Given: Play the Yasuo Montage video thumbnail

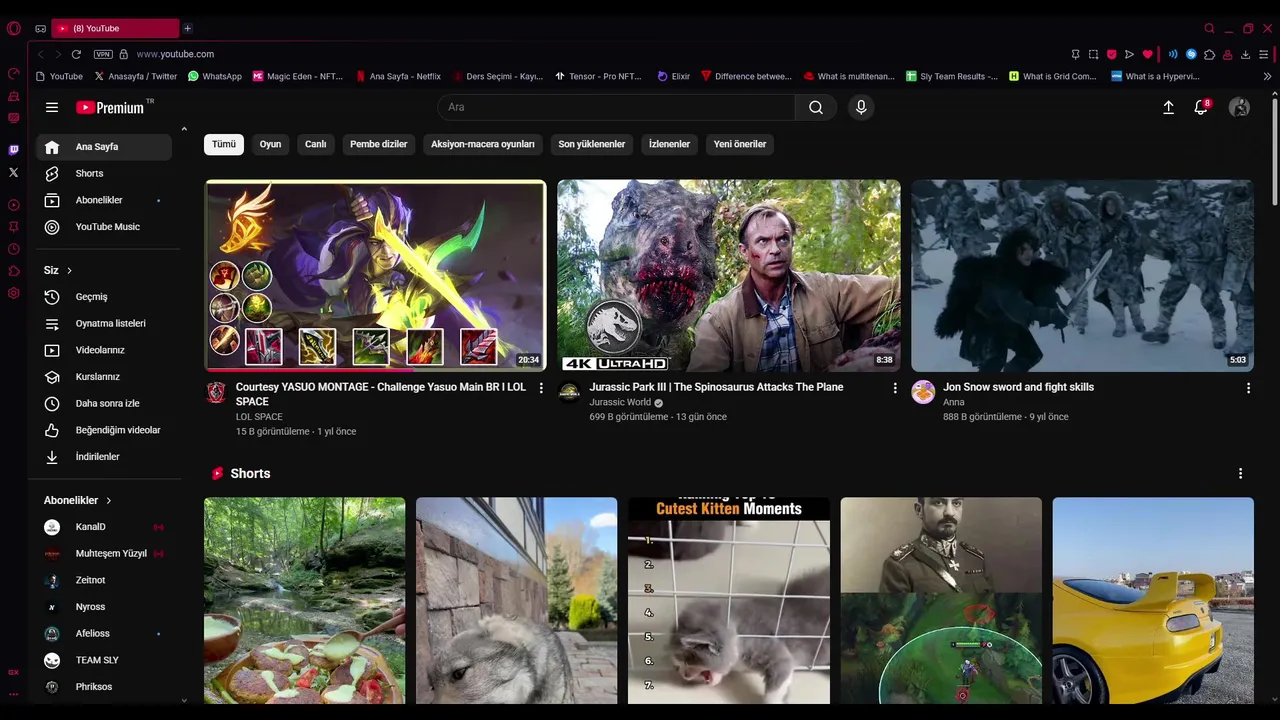Looking at the screenshot, I should tap(375, 276).
